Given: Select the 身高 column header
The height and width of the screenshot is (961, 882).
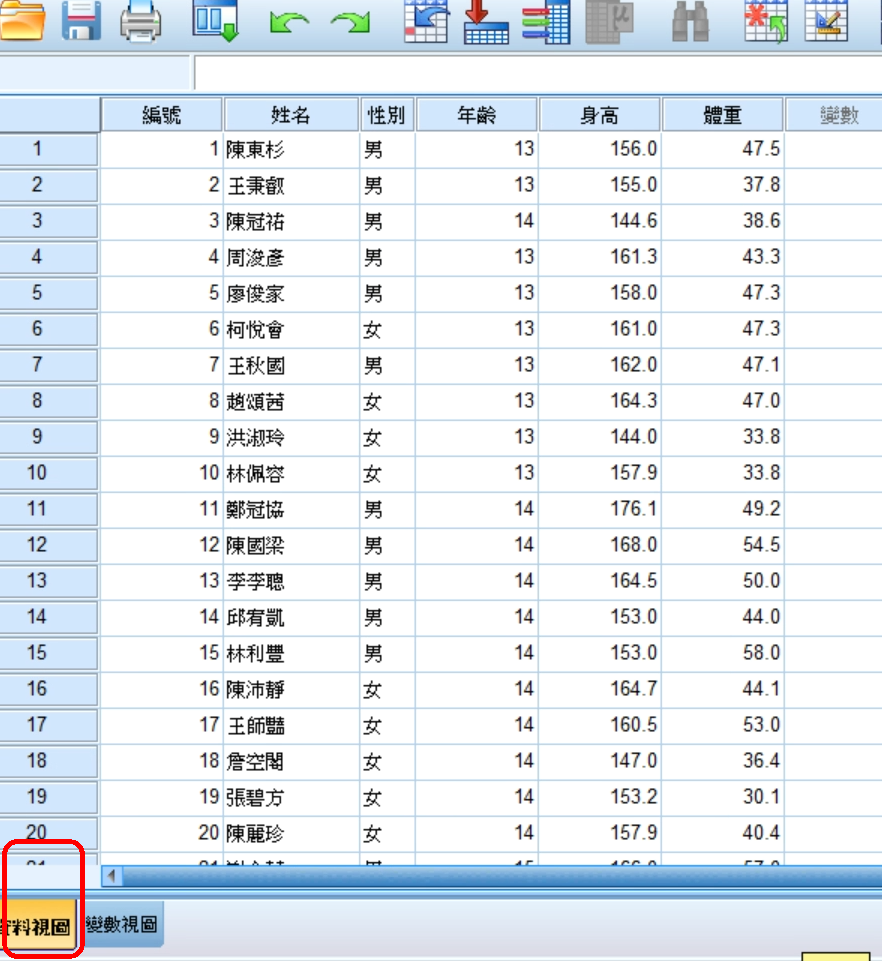Looking at the screenshot, I should [599, 115].
